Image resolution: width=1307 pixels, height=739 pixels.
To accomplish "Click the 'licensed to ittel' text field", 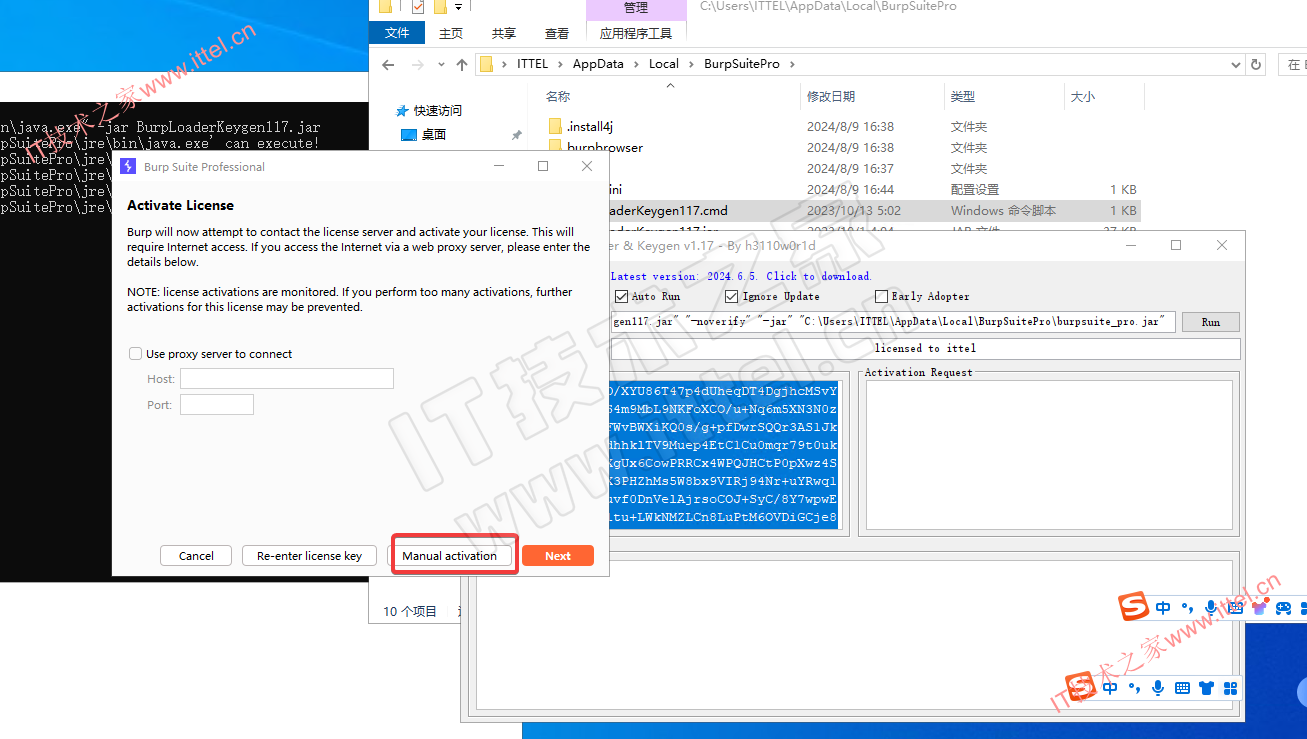I will 925,349.
